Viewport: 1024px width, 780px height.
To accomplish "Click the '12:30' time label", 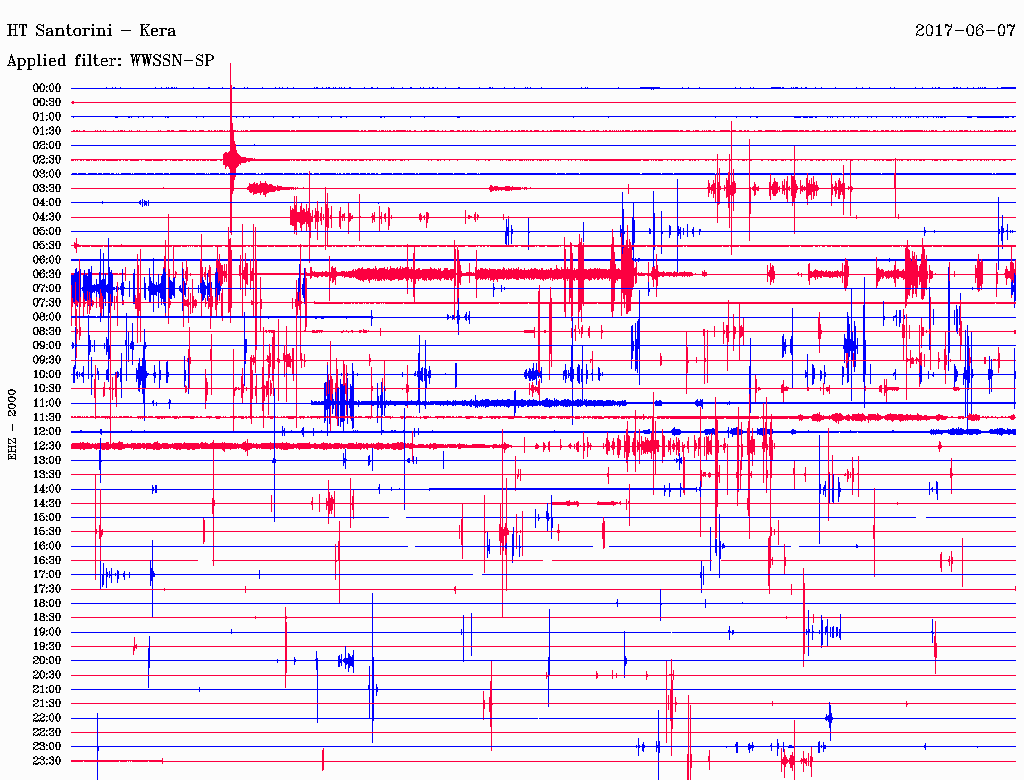I will 47,446.
